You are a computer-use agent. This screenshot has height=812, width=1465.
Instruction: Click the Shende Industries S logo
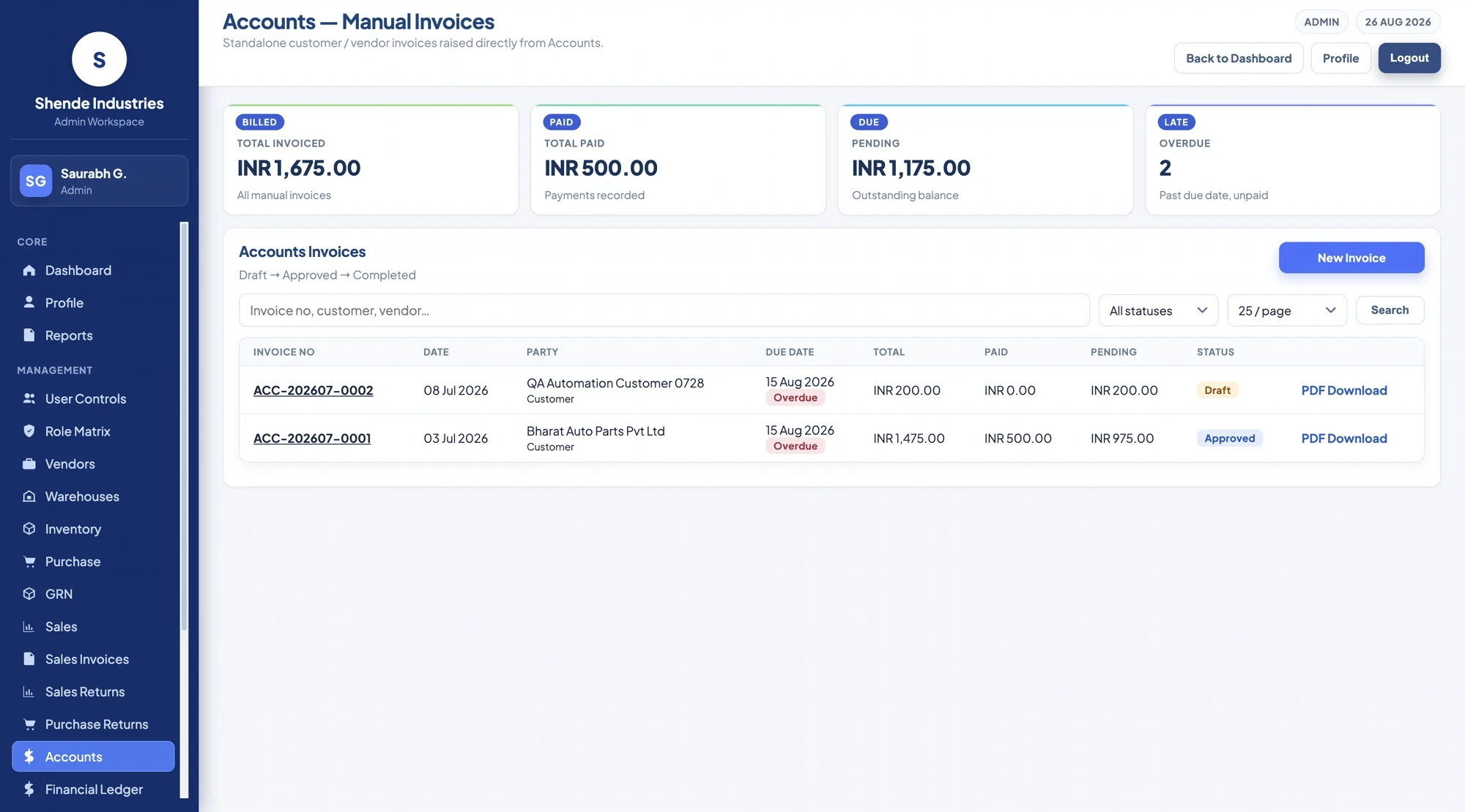[x=99, y=59]
